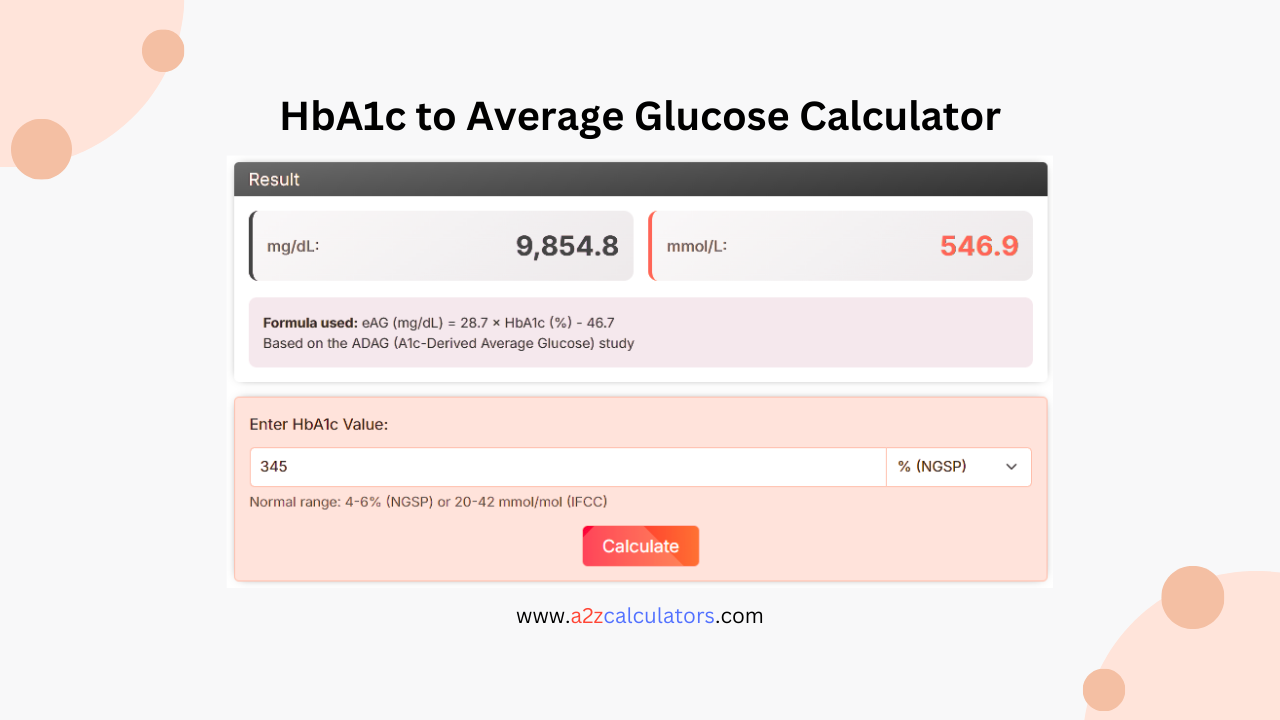Screen dimensions: 1280x720
Task: Click the www prefix of the website address
Action: click(x=539, y=615)
